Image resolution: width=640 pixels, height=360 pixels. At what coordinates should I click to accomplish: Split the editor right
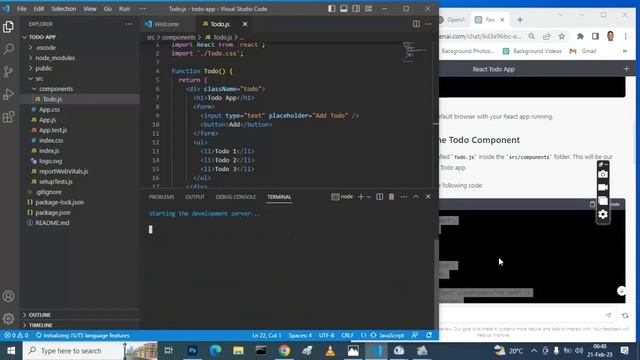click(x=416, y=24)
